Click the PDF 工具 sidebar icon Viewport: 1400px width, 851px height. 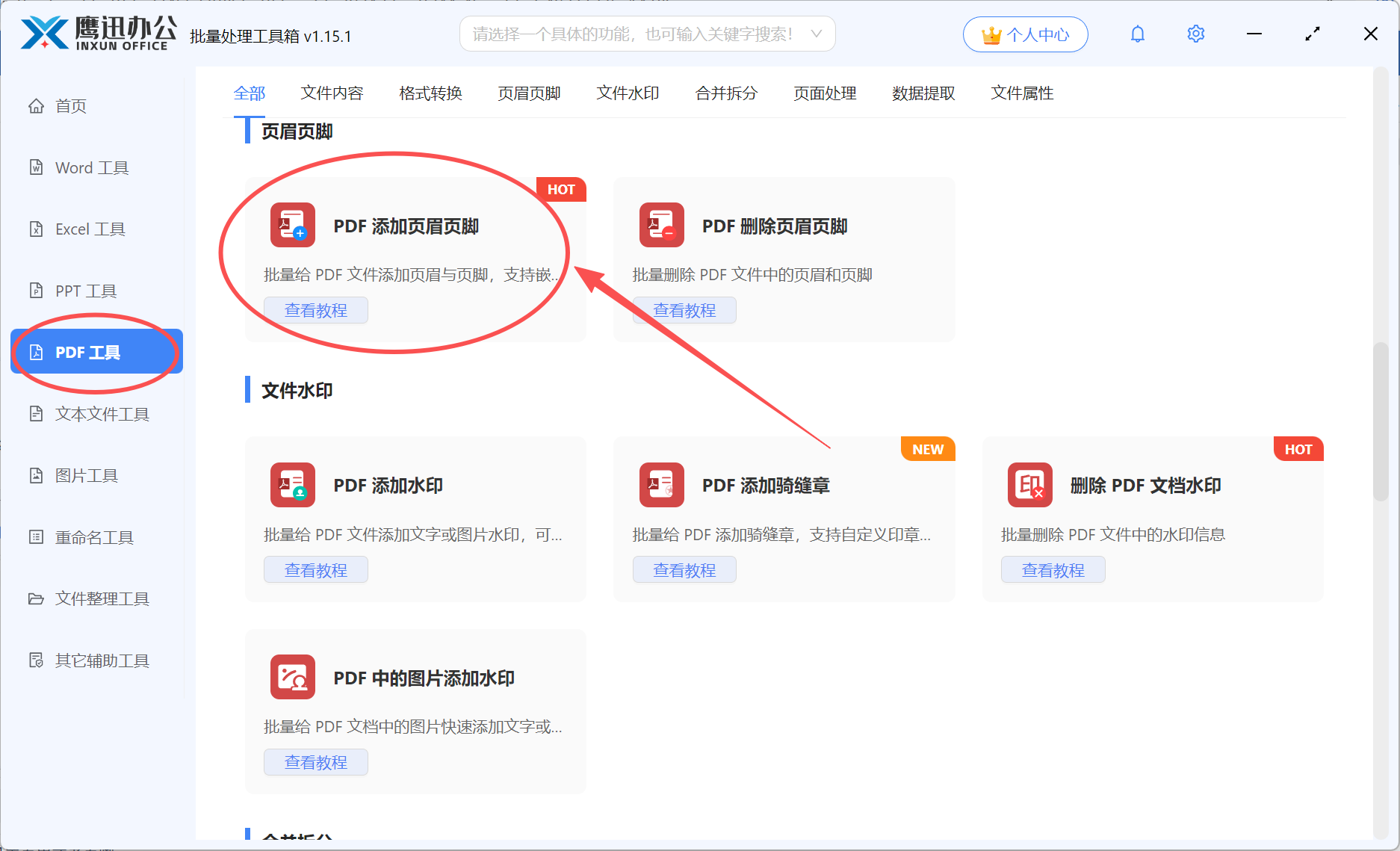tap(36, 352)
